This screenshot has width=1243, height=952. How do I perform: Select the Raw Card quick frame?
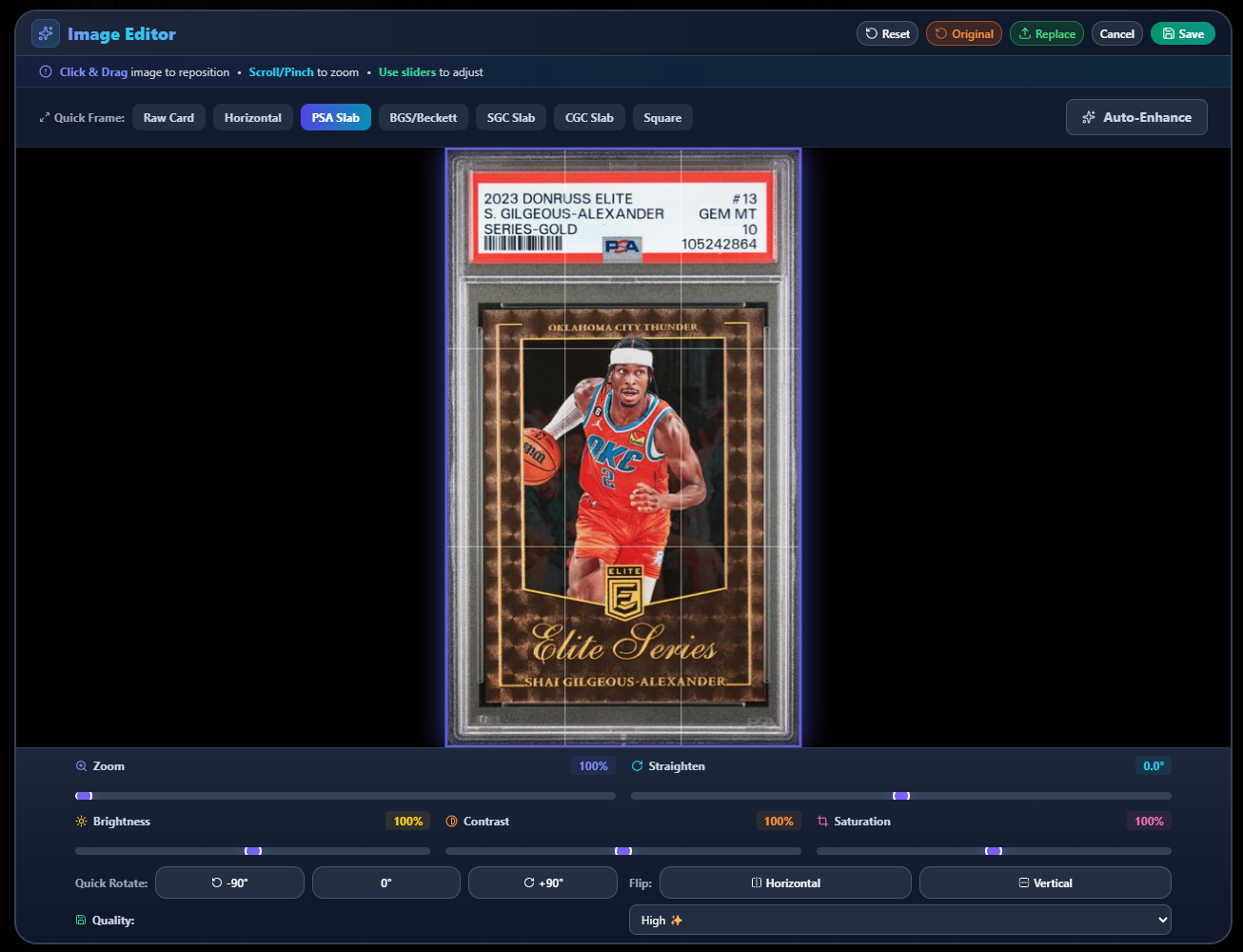168,117
